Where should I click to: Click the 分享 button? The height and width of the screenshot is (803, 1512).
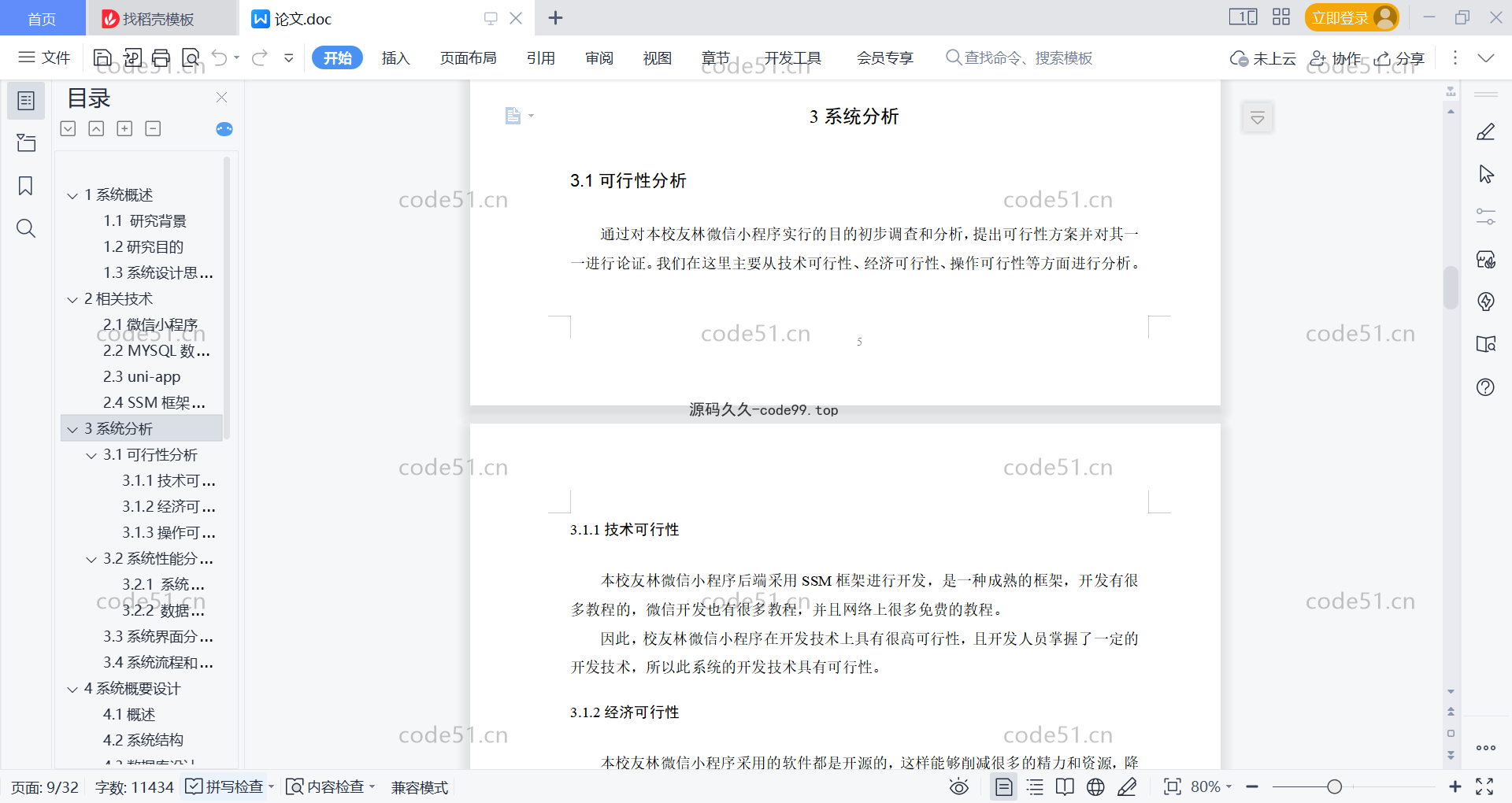tap(1399, 58)
